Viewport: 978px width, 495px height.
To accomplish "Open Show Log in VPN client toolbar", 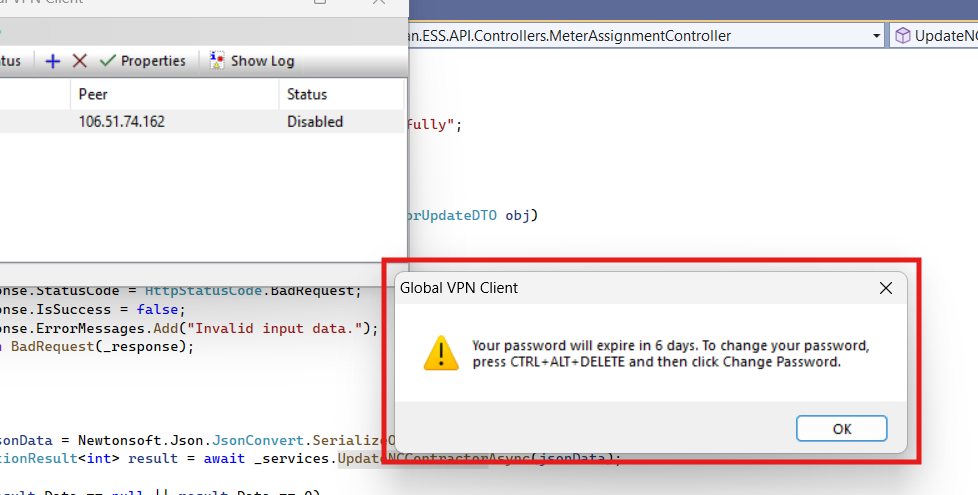I will coord(252,61).
